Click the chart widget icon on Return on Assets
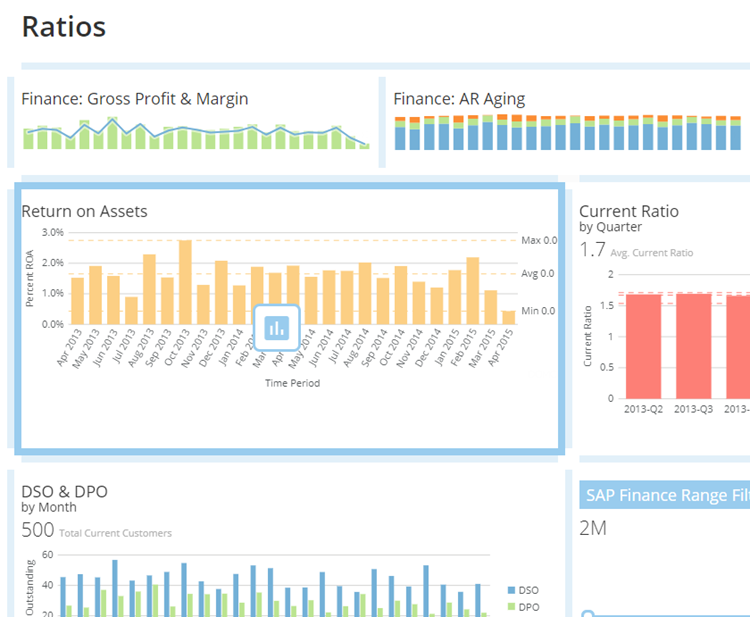 point(277,327)
